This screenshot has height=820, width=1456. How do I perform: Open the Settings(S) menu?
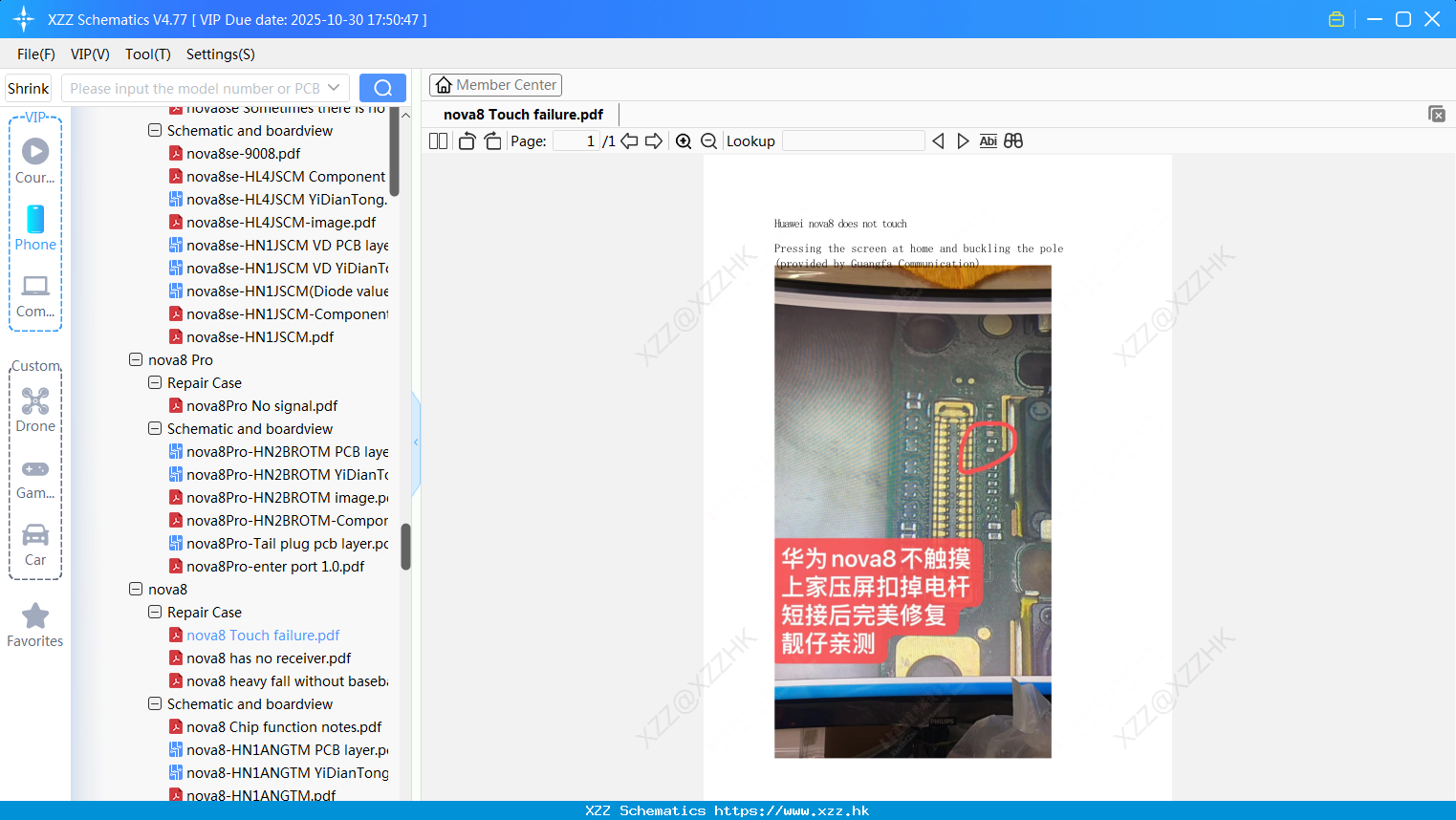coord(221,54)
